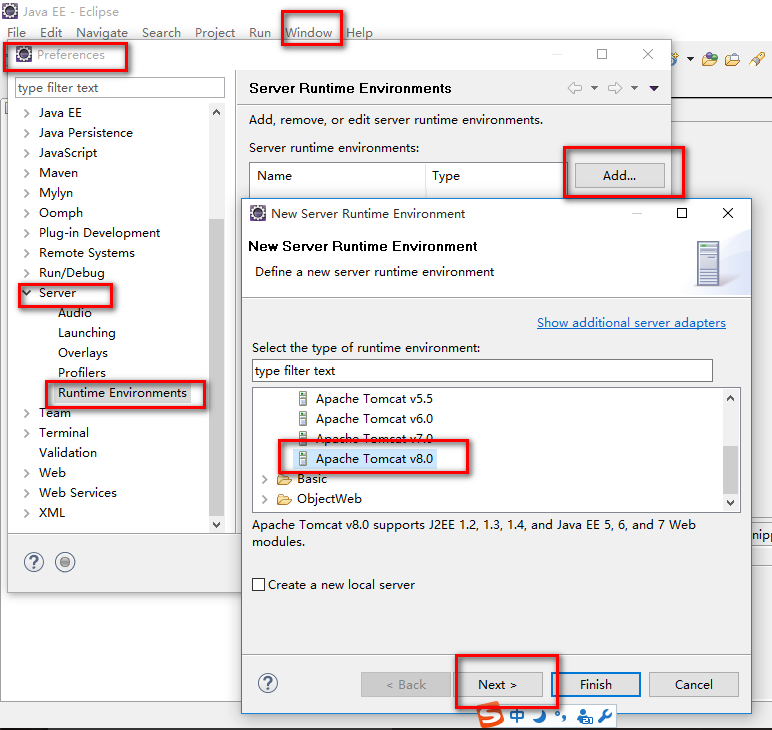Click the preferences tree scrollbar up arrow

click(216, 112)
